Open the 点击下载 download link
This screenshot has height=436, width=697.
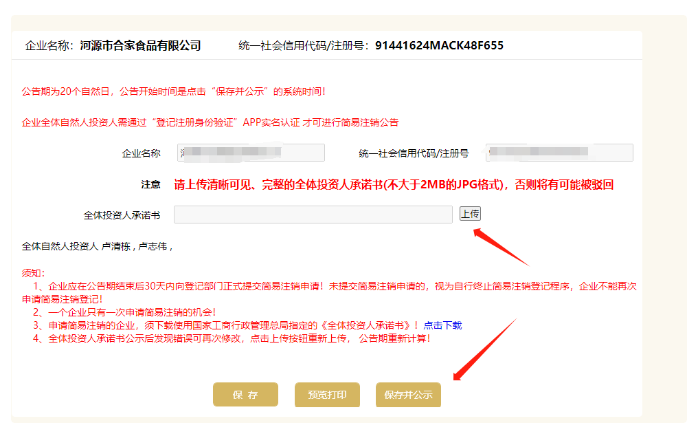click(x=443, y=325)
